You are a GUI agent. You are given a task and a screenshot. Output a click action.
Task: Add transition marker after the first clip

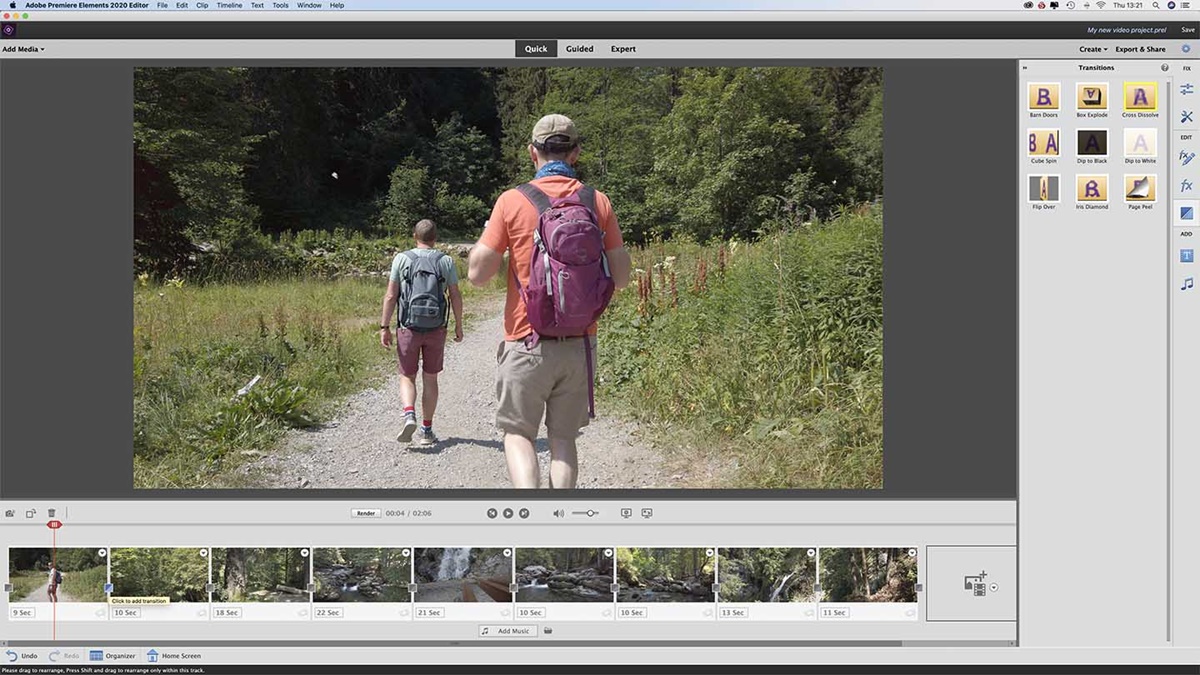click(x=109, y=588)
